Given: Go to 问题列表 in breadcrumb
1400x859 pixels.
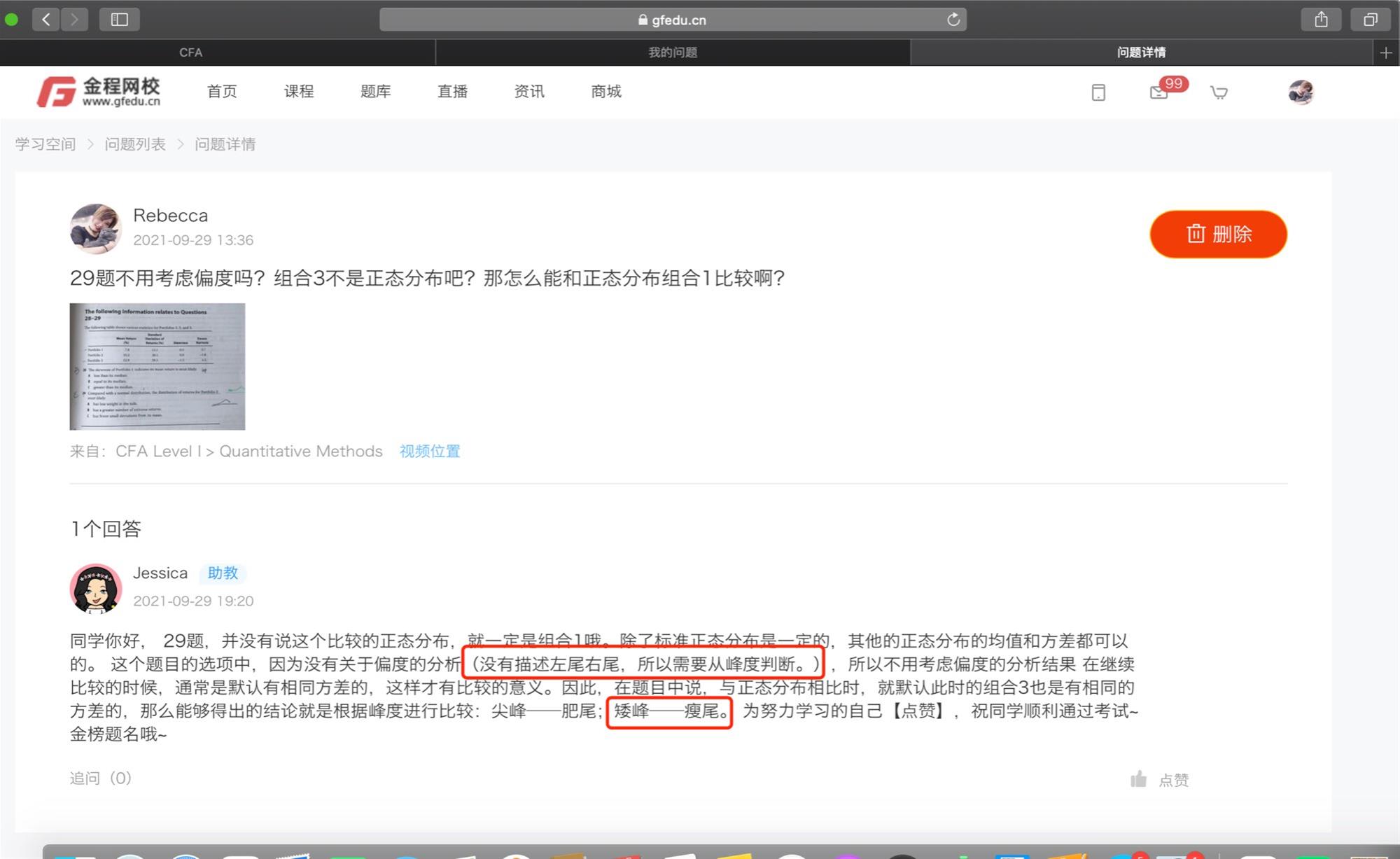Looking at the screenshot, I should (x=135, y=144).
